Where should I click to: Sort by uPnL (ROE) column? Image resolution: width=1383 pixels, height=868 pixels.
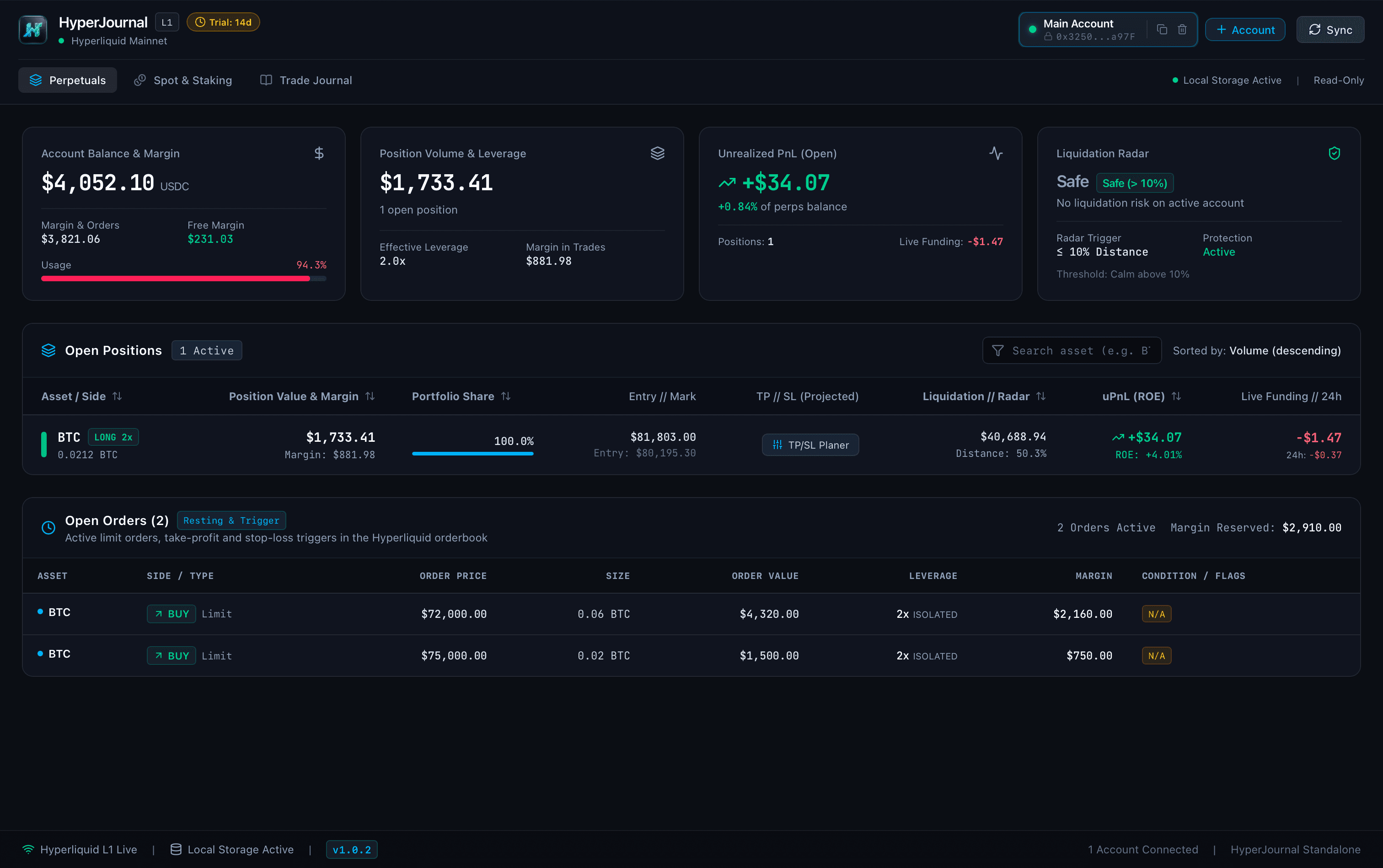tap(1142, 396)
